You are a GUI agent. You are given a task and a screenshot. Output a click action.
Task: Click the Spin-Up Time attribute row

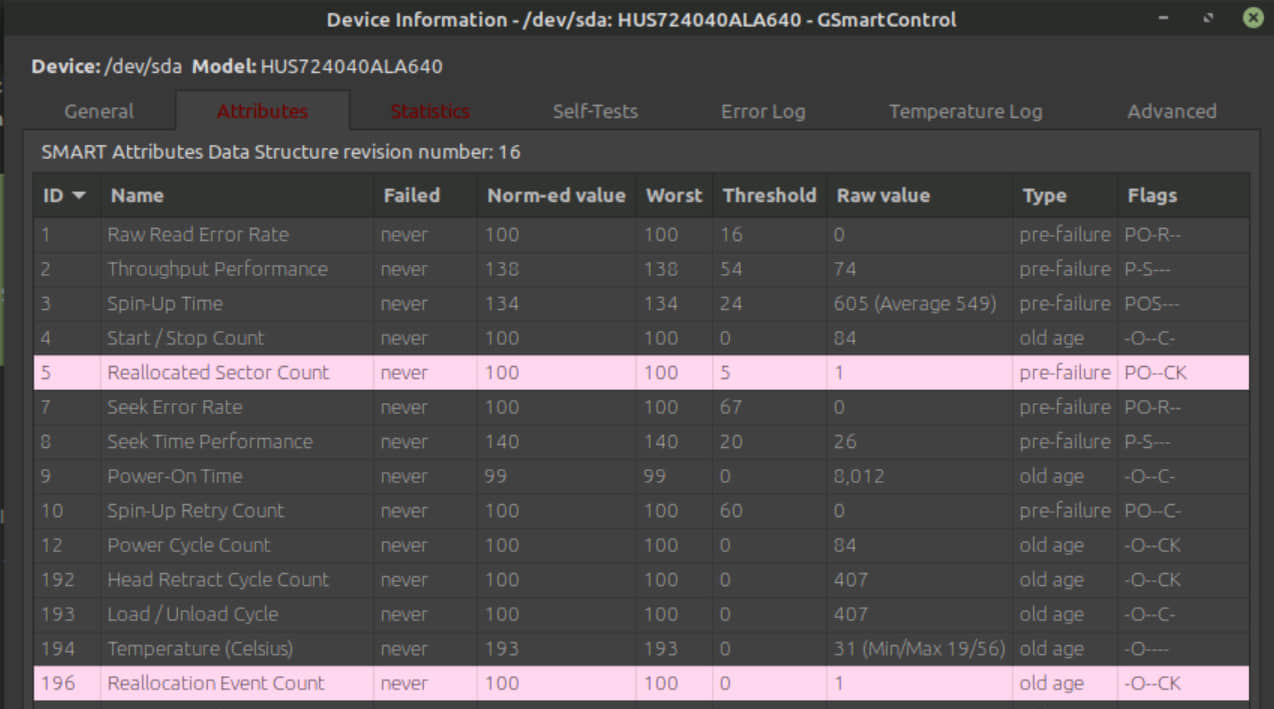(x=165, y=304)
